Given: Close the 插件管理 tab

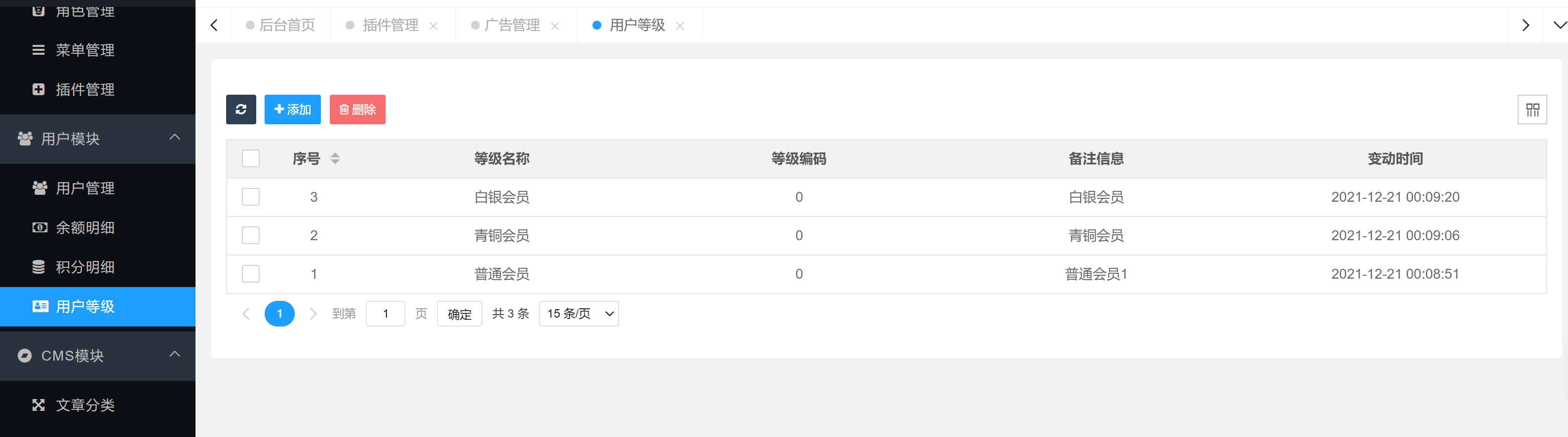Looking at the screenshot, I should click(433, 26).
